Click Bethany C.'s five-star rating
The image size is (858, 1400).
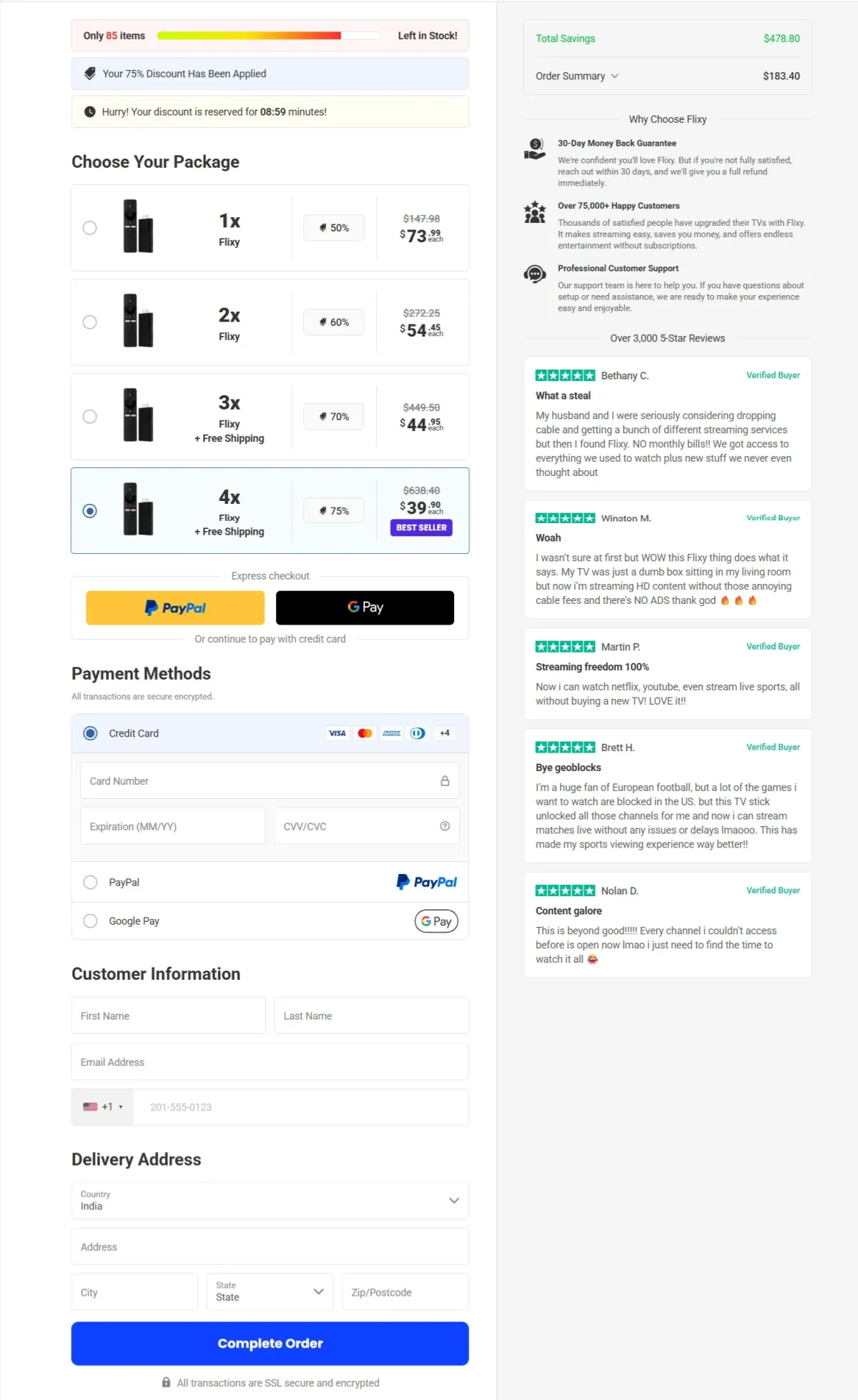point(565,375)
